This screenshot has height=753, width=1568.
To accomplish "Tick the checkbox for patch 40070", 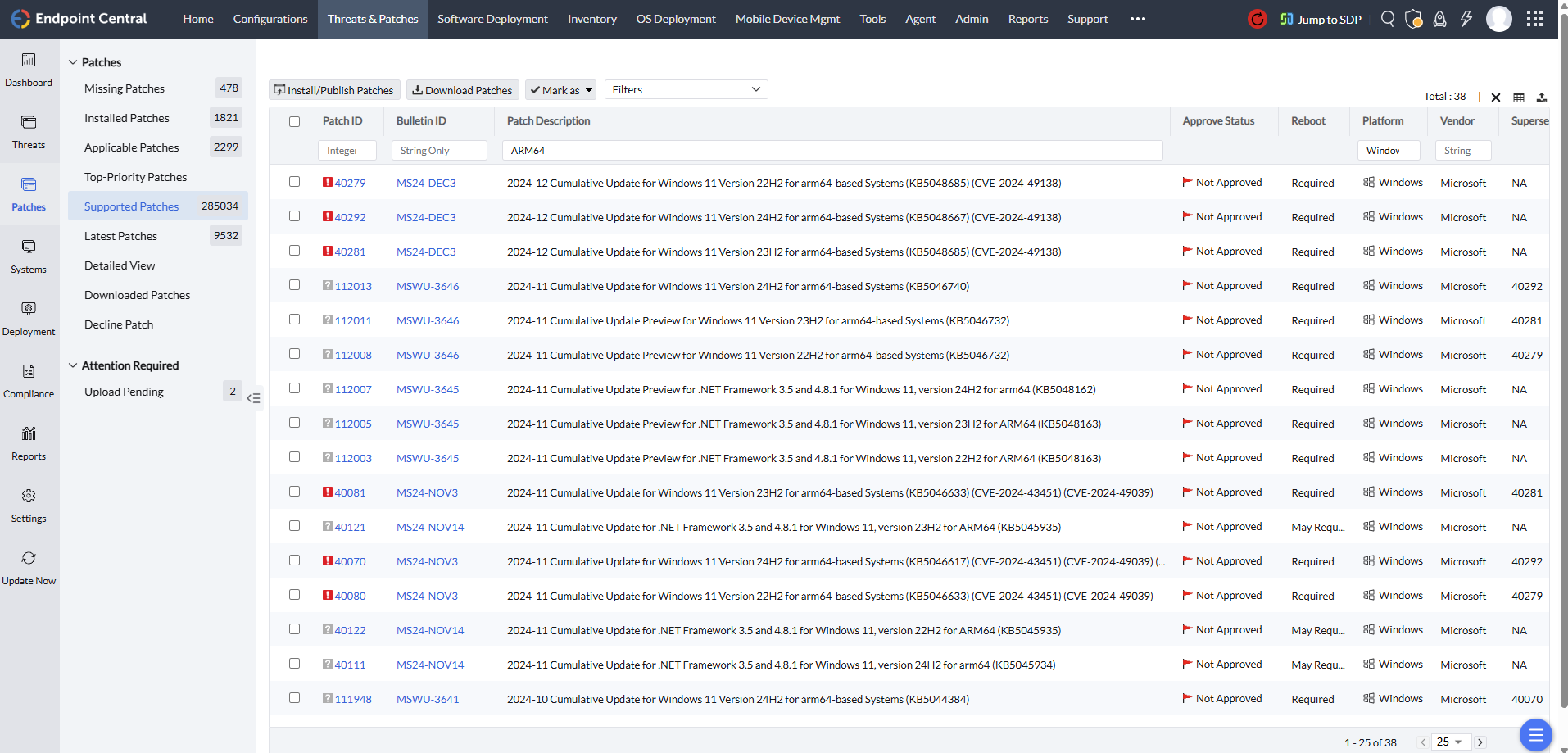I will pyautogui.click(x=295, y=560).
